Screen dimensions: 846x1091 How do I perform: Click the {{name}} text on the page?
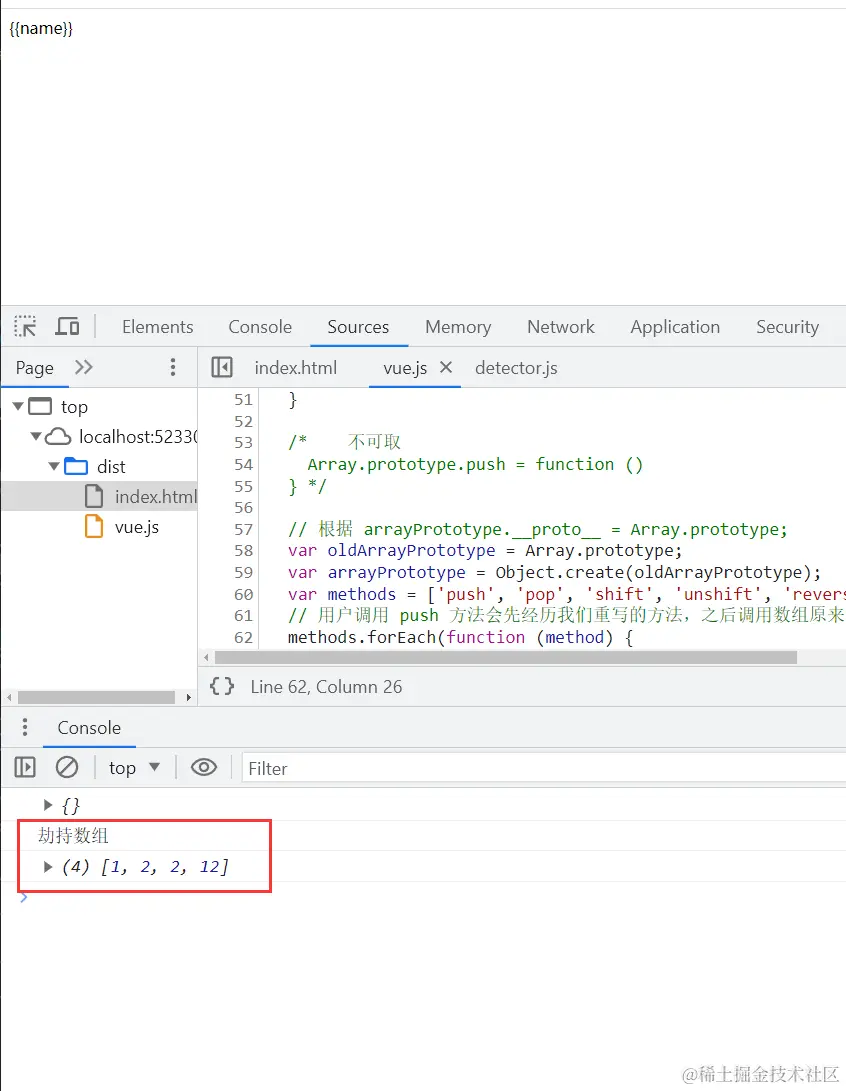[x=41, y=29]
